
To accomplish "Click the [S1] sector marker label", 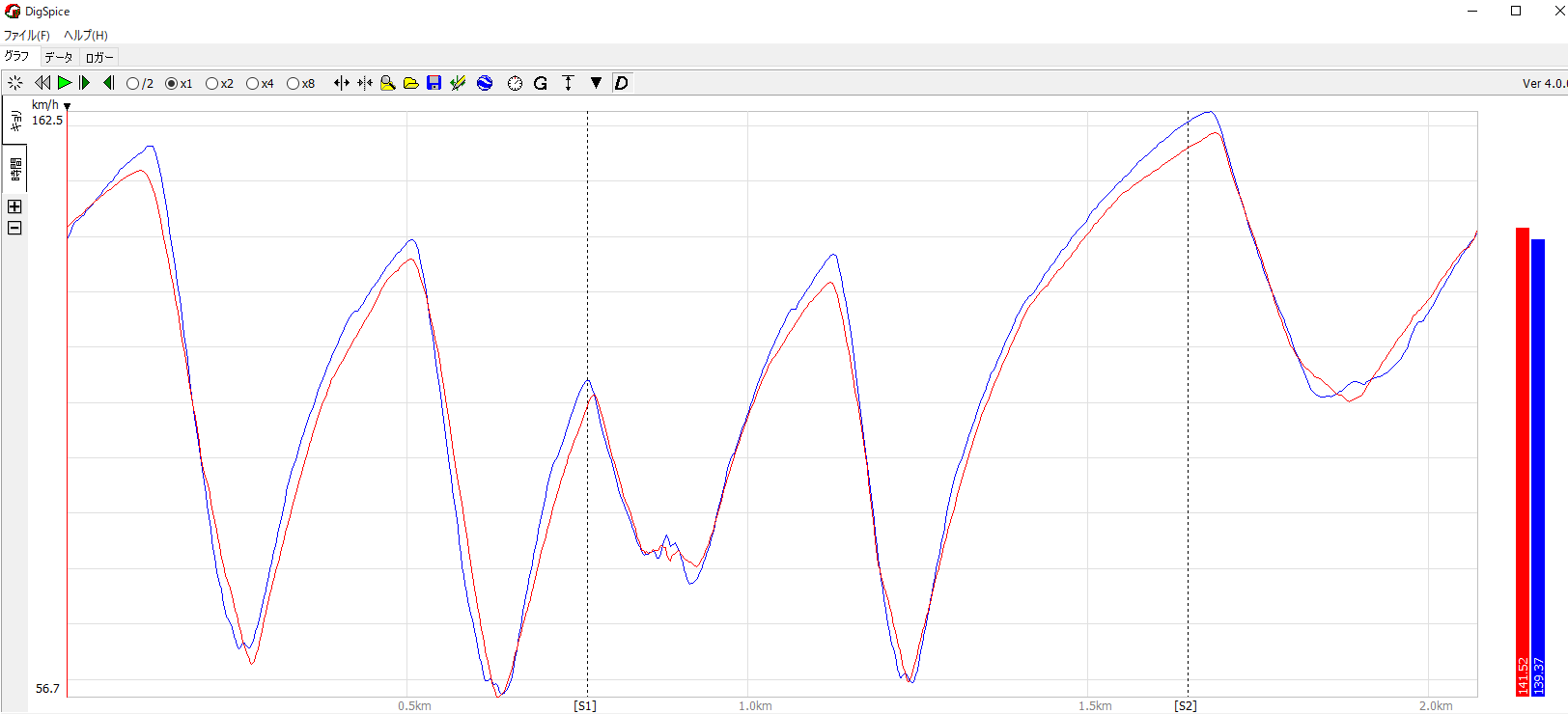I will coord(585,705).
